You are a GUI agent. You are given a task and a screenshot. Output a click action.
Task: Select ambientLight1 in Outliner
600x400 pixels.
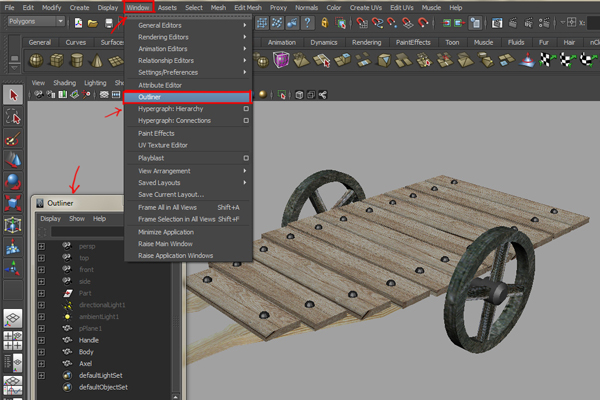click(x=99, y=317)
